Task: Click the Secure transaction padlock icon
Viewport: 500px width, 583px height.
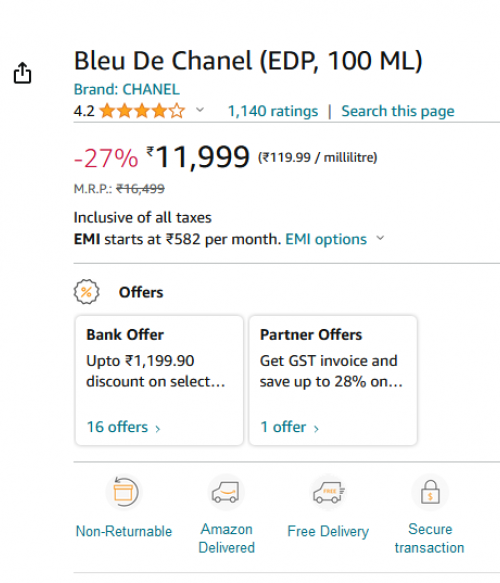Action: click(x=430, y=492)
